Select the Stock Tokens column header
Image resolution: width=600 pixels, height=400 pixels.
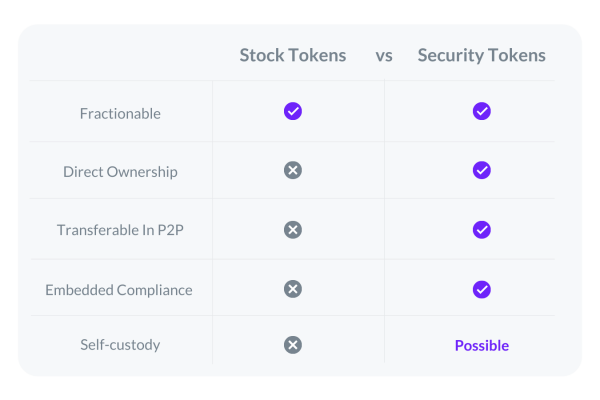[x=293, y=55]
